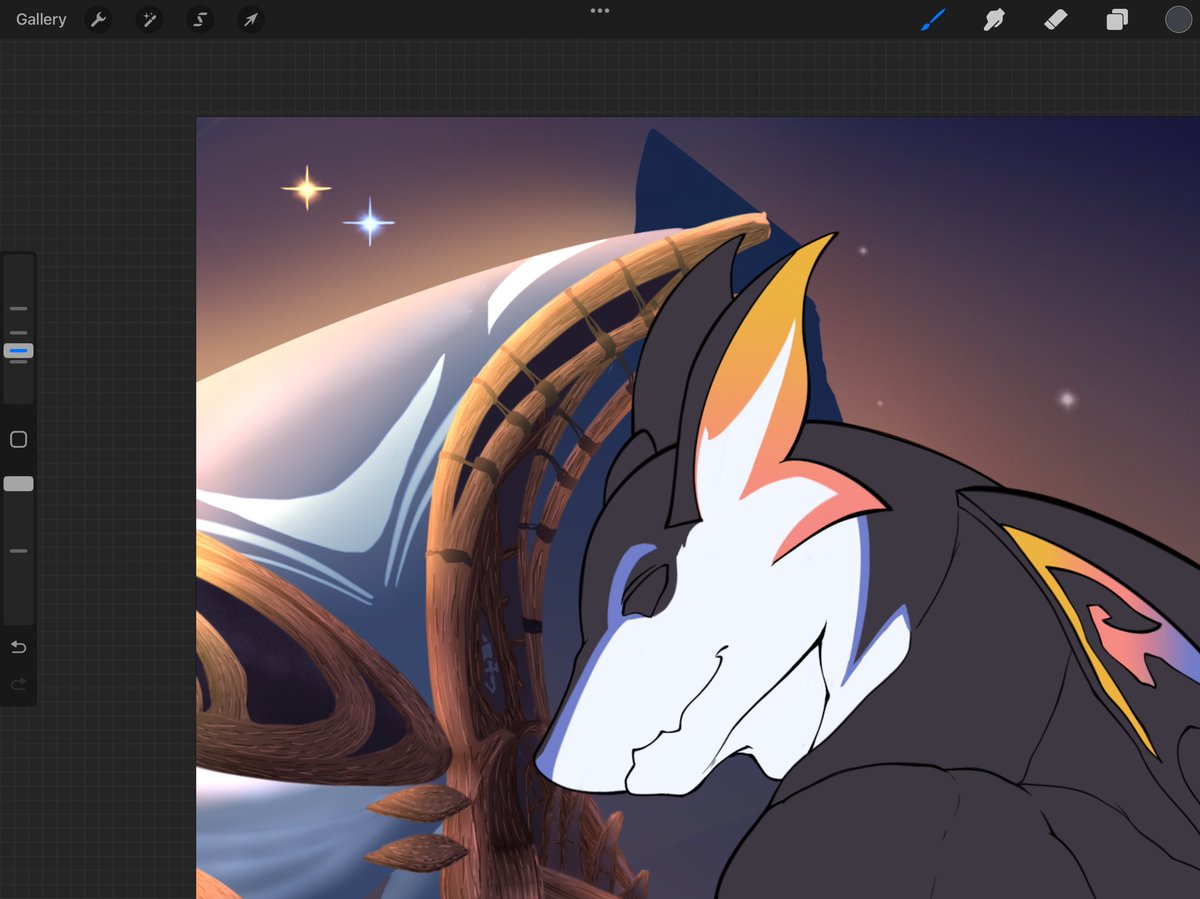Select the Smudge tool

[994, 19]
